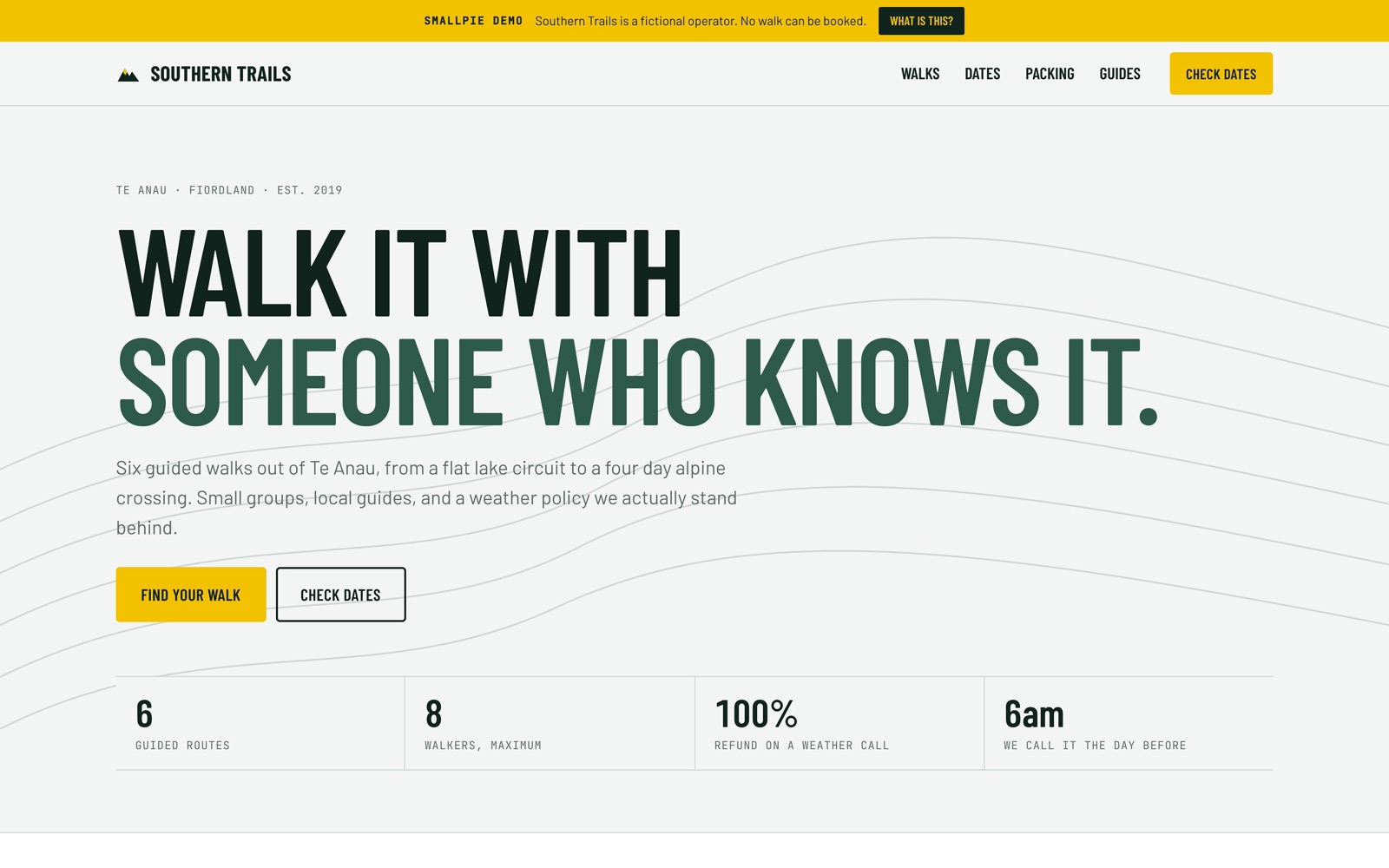
Task: Click the 8 Walkers, Maximum stat
Action: coord(550,723)
